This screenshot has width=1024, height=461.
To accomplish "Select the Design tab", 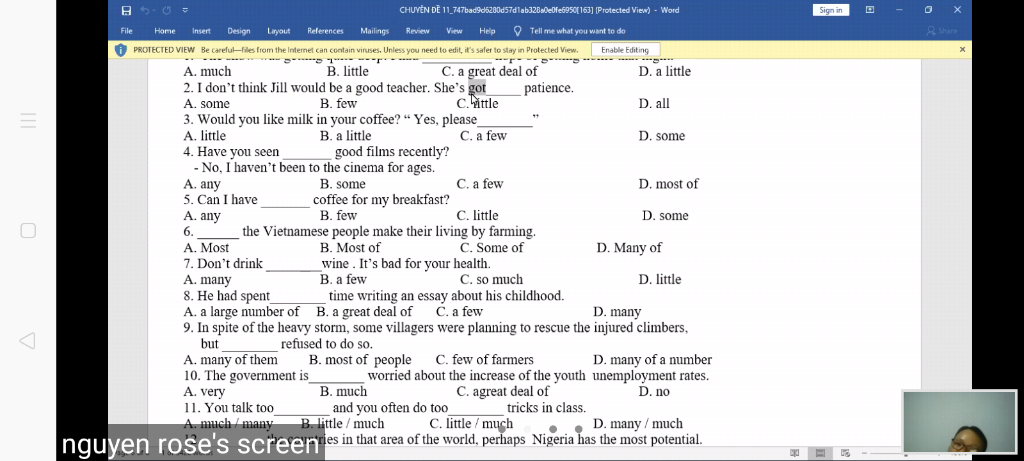I will click(239, 31).
